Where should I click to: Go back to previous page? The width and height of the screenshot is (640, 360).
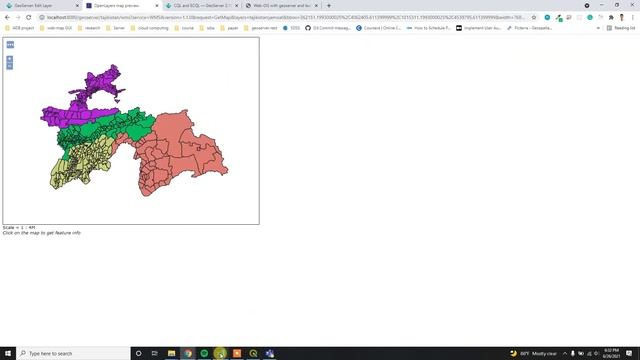(7, 18)
